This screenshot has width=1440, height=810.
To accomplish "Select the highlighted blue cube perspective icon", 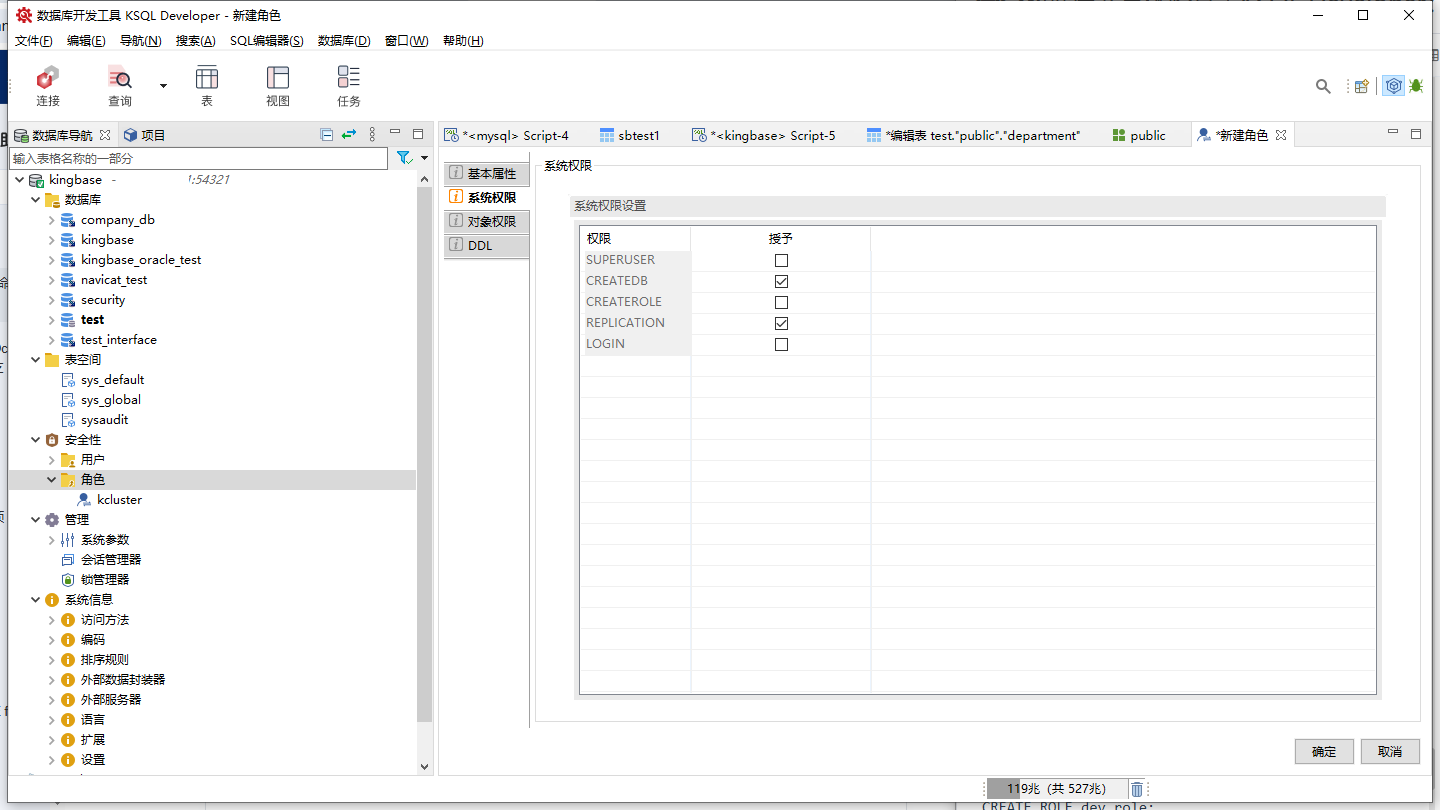I will pyautogui.click(x=1393, y=86).
